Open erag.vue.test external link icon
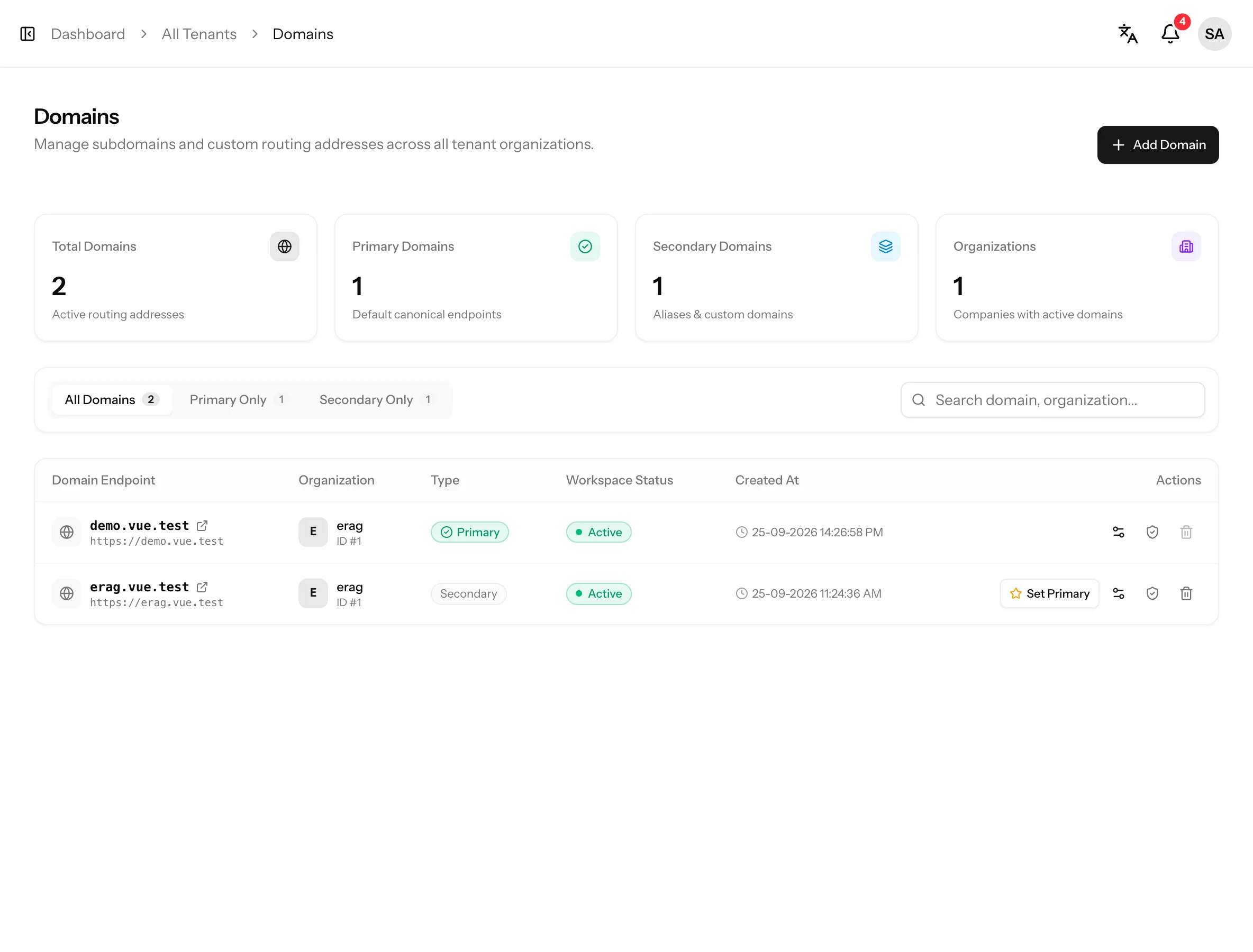1253x952 pixels. point(202,587)
